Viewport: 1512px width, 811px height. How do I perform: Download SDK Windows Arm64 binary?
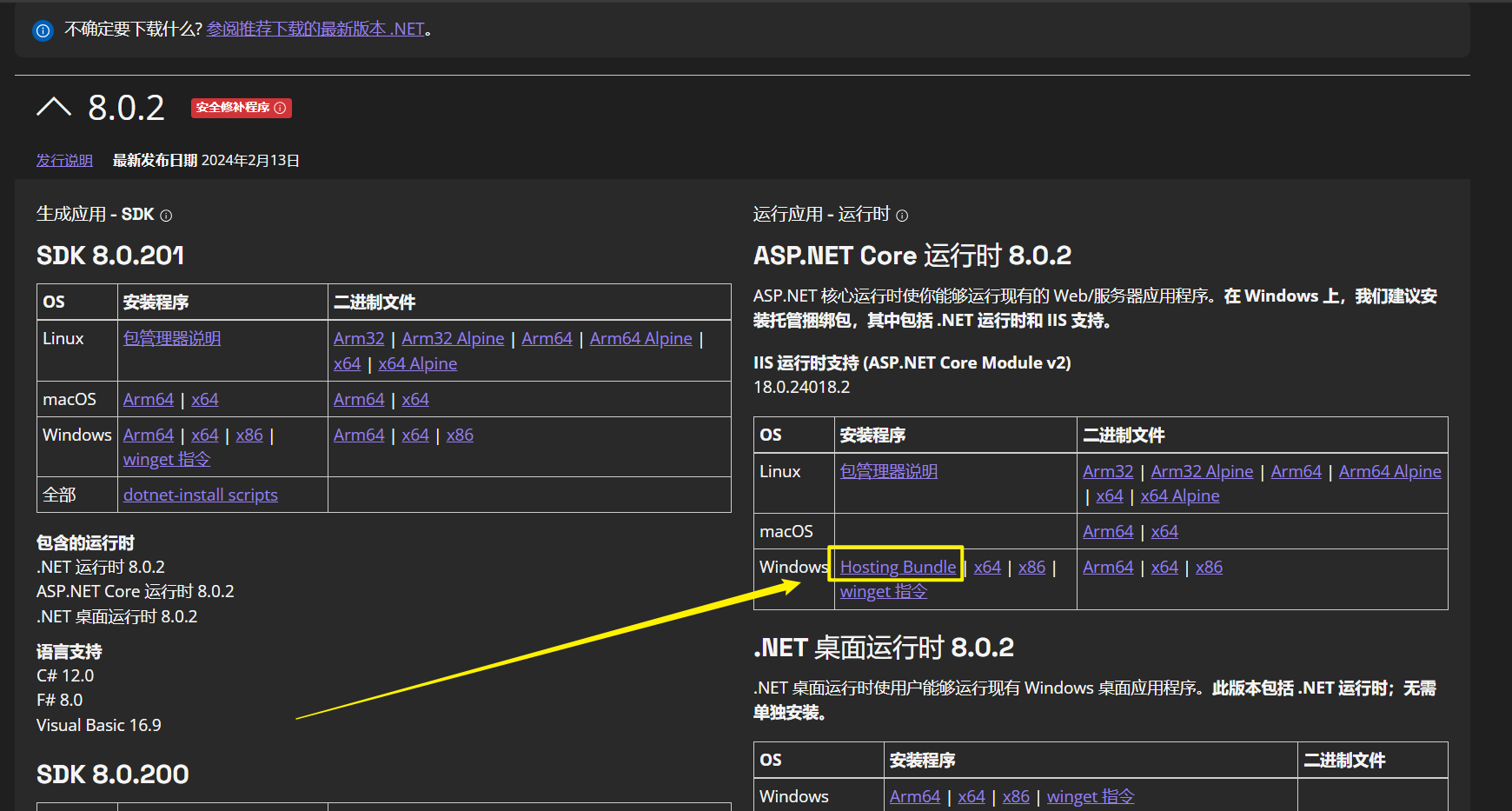[x=359, y=435]
